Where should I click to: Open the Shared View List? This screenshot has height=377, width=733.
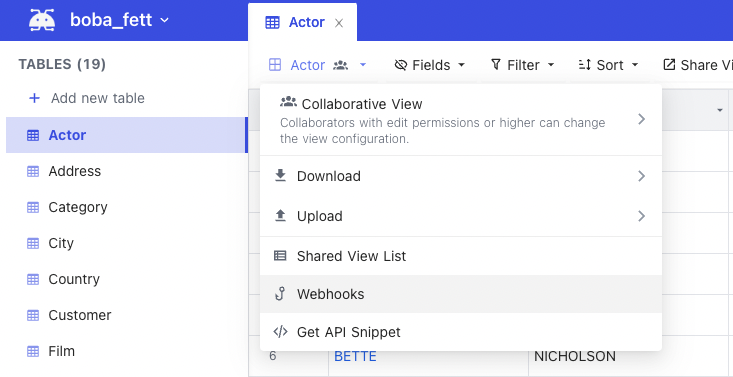tap(461, 256)
